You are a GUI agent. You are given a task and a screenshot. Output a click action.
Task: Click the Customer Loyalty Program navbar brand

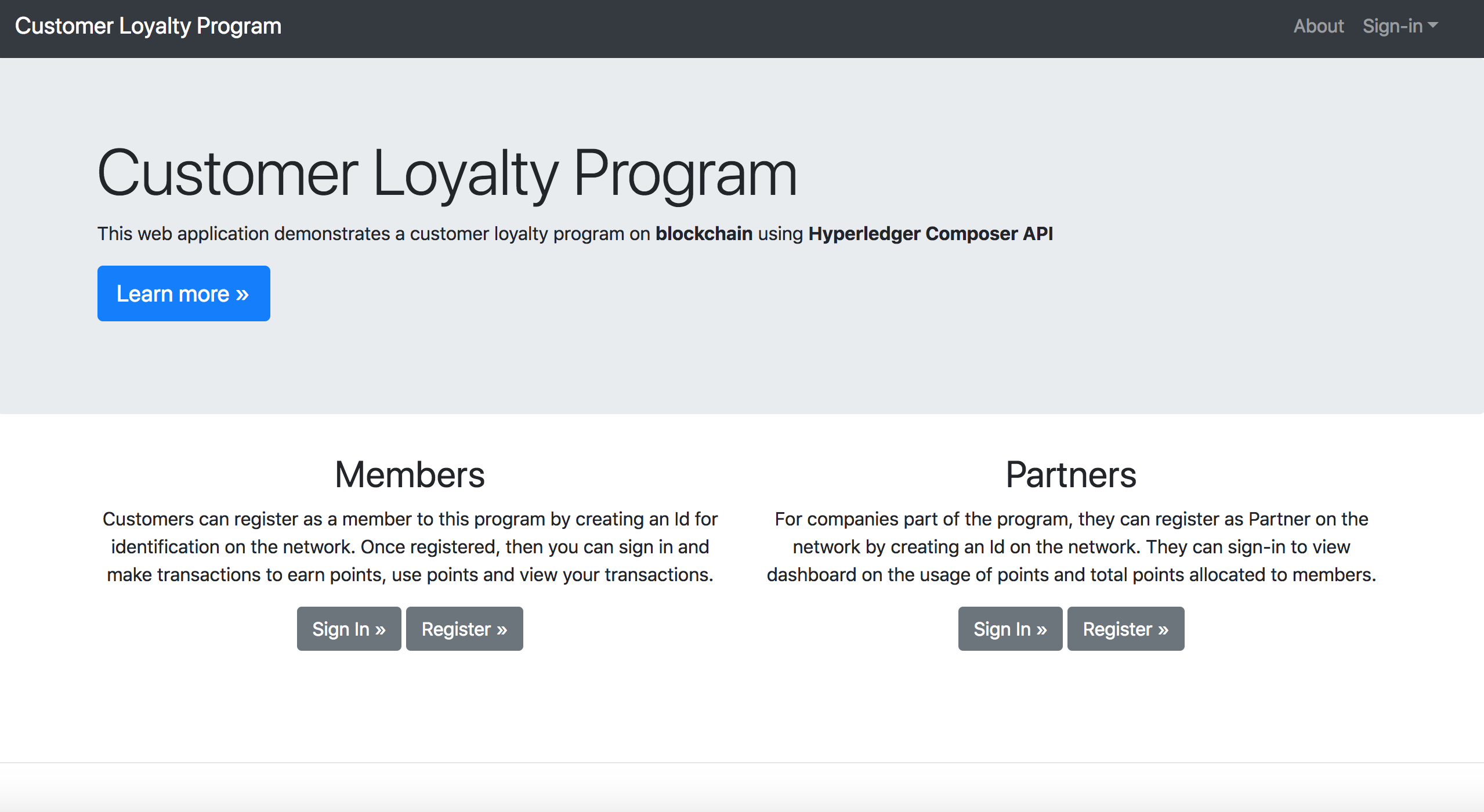148,26
